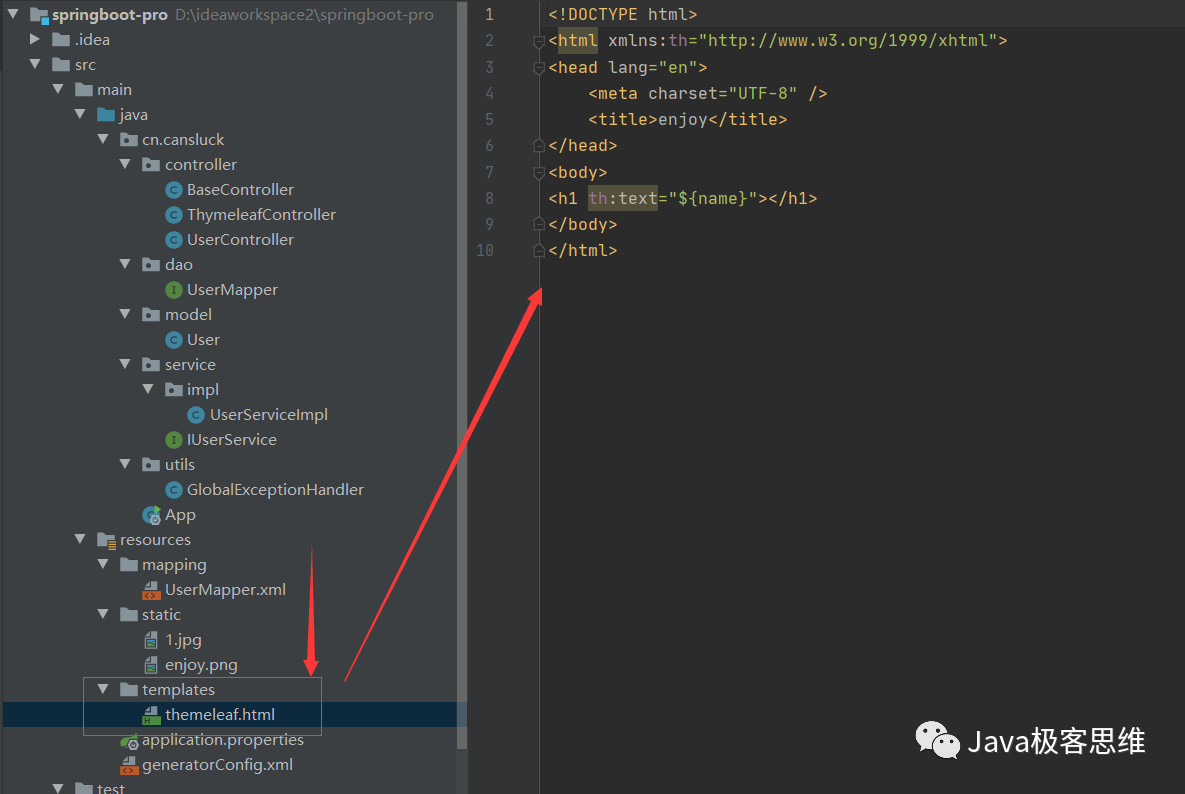Collapse the src folder arrow
1185x794 pixels.
pyautogui.click(x=35, y=64)
